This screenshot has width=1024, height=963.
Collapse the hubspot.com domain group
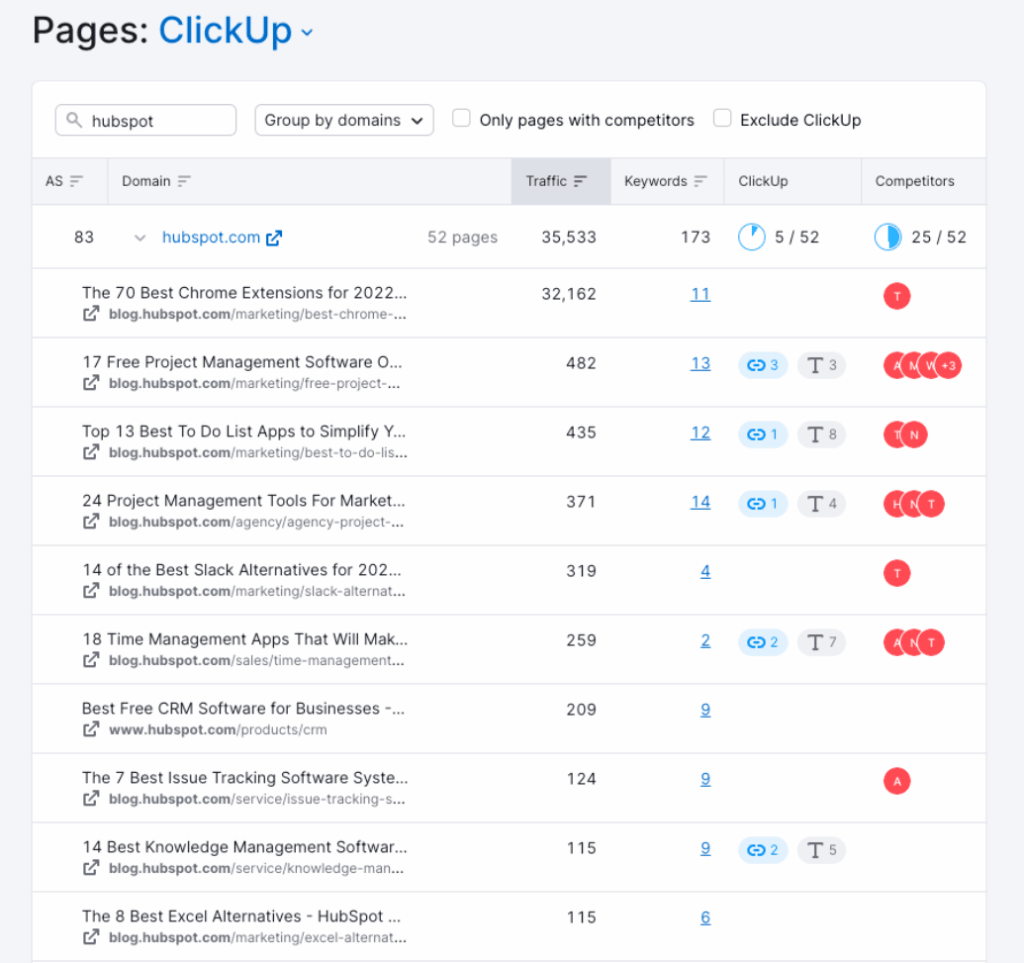140,237
